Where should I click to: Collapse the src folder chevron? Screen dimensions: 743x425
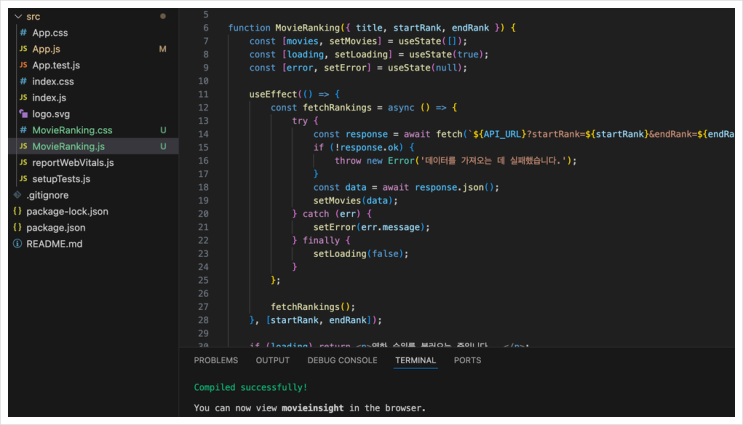point(18,17)
